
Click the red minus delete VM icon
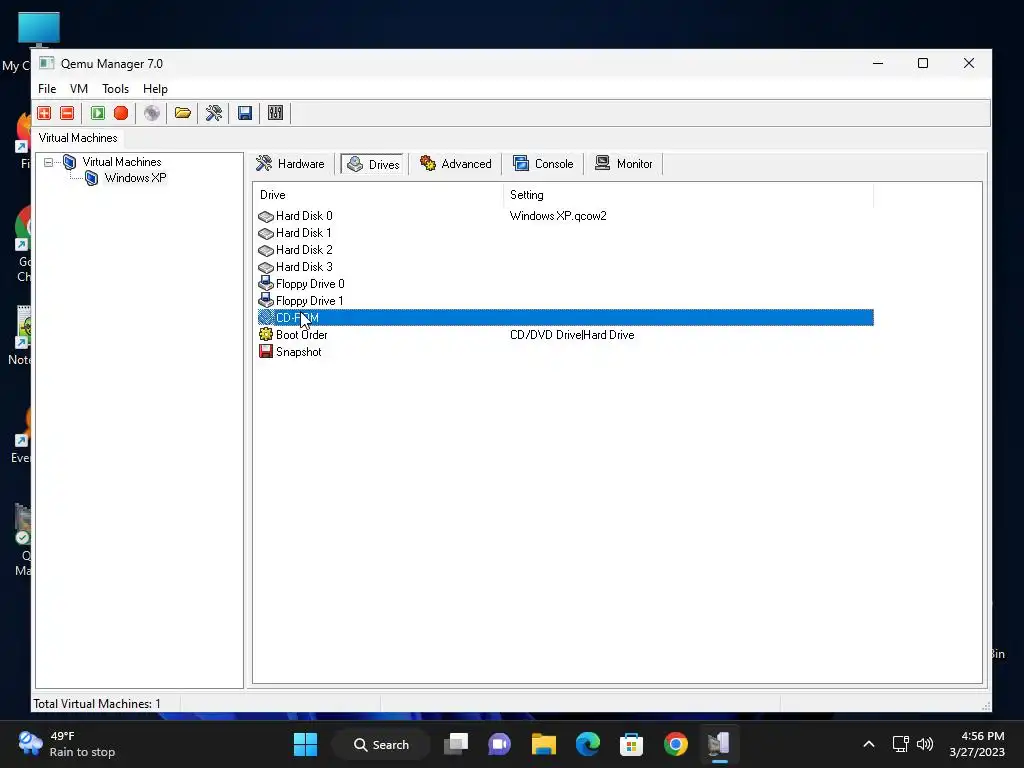pyautogui.click(x=67, y=113)
